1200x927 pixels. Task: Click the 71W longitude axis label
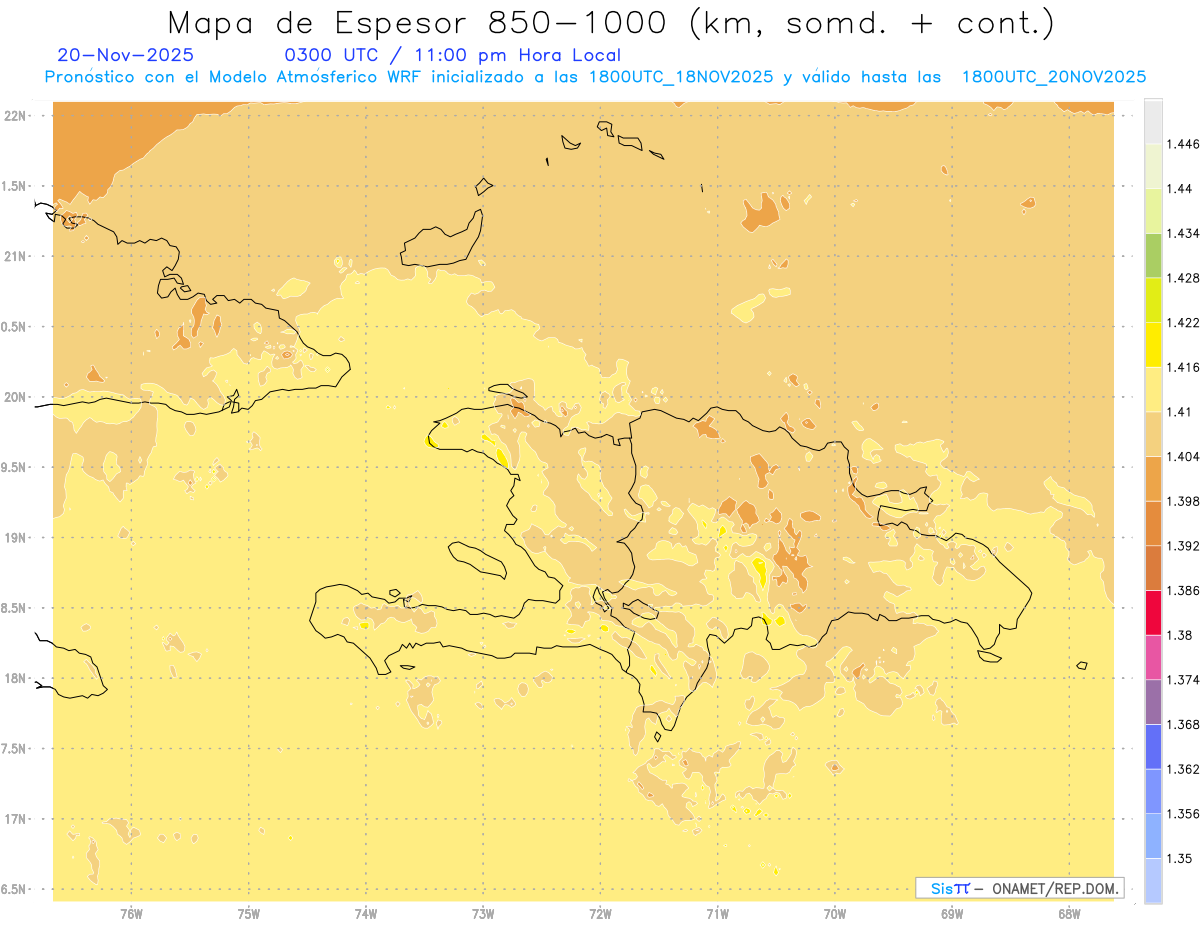pyautogui.click(x=717, y=913)
